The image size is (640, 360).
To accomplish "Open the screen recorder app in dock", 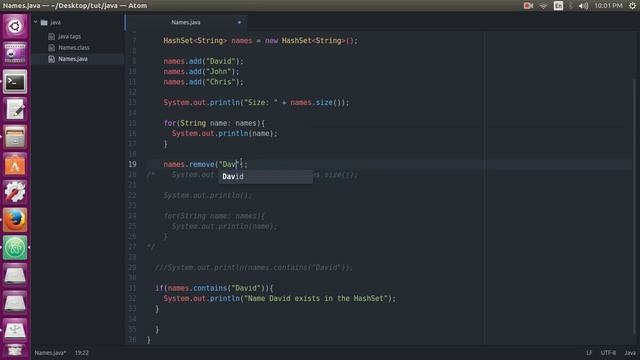I will [15, 53].
